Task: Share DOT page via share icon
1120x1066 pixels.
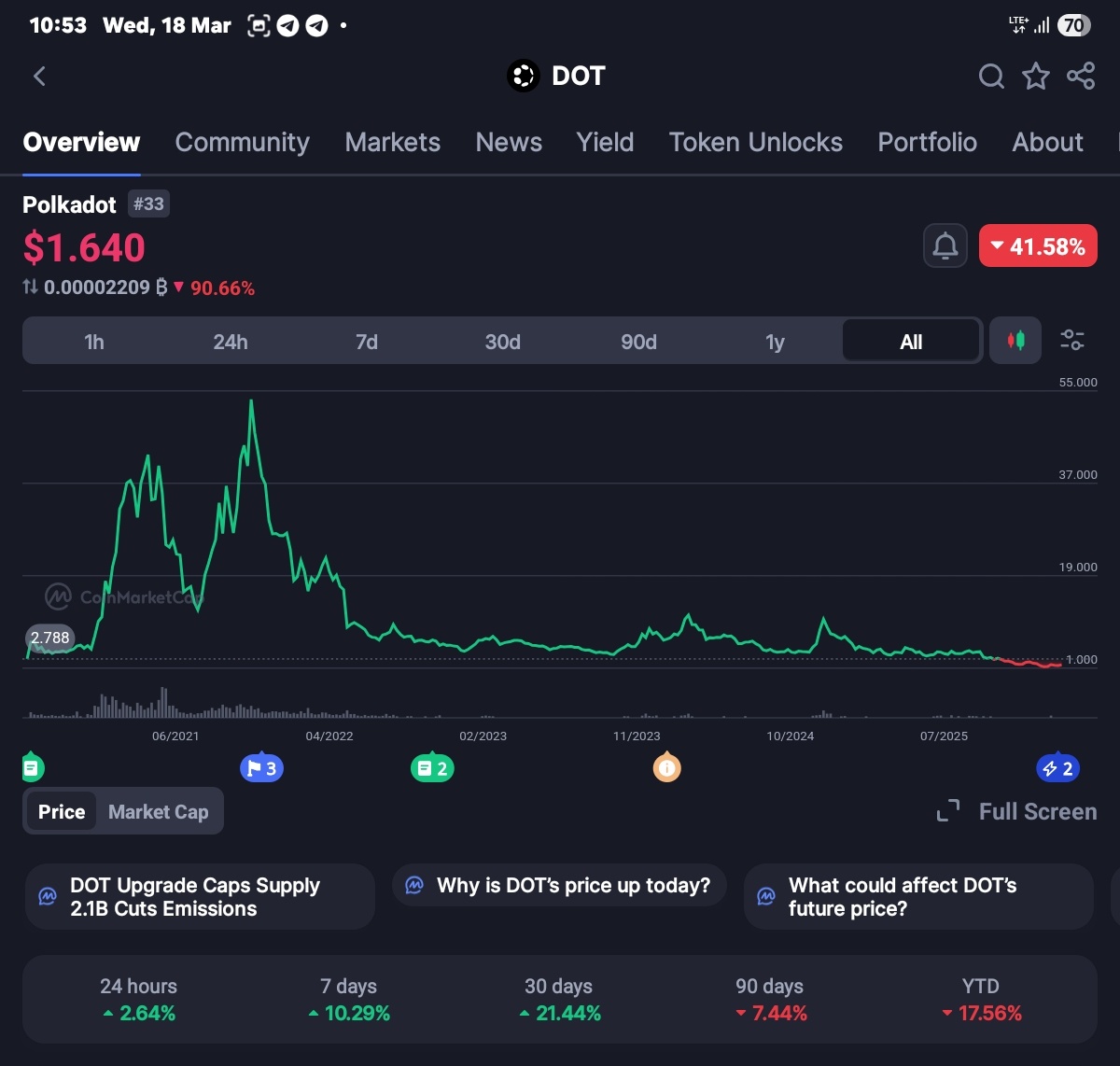Action: tap(1081, 77)
